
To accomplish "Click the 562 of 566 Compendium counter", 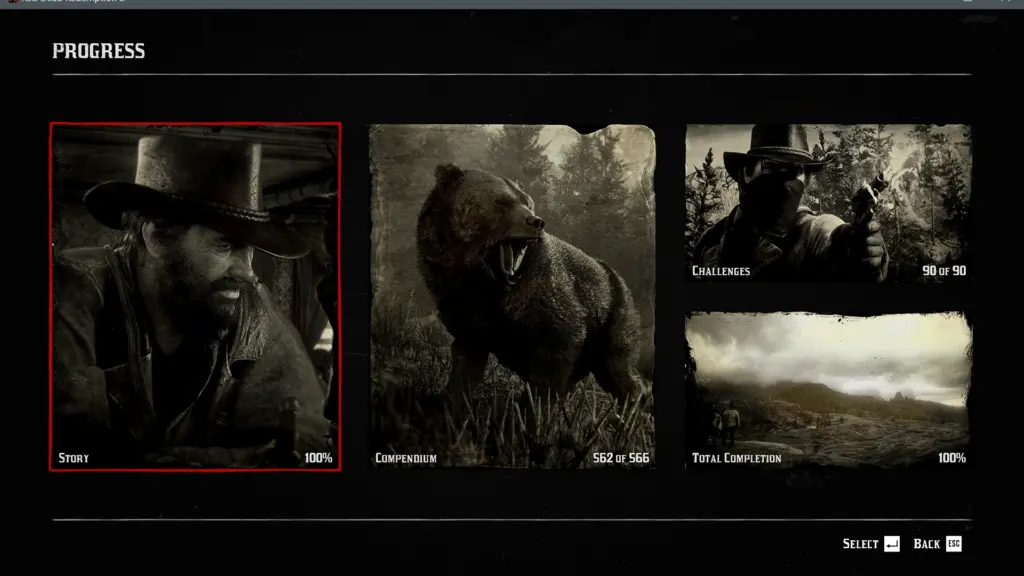I will pos(620,458).
